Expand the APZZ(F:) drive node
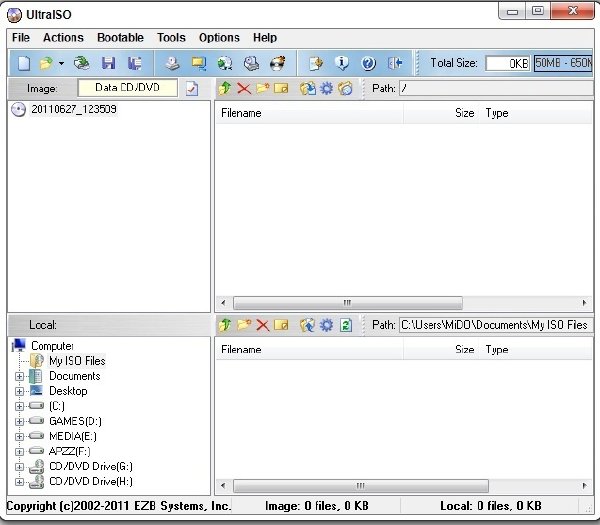Screen dimensions: 600x525 tap(19, 452)
